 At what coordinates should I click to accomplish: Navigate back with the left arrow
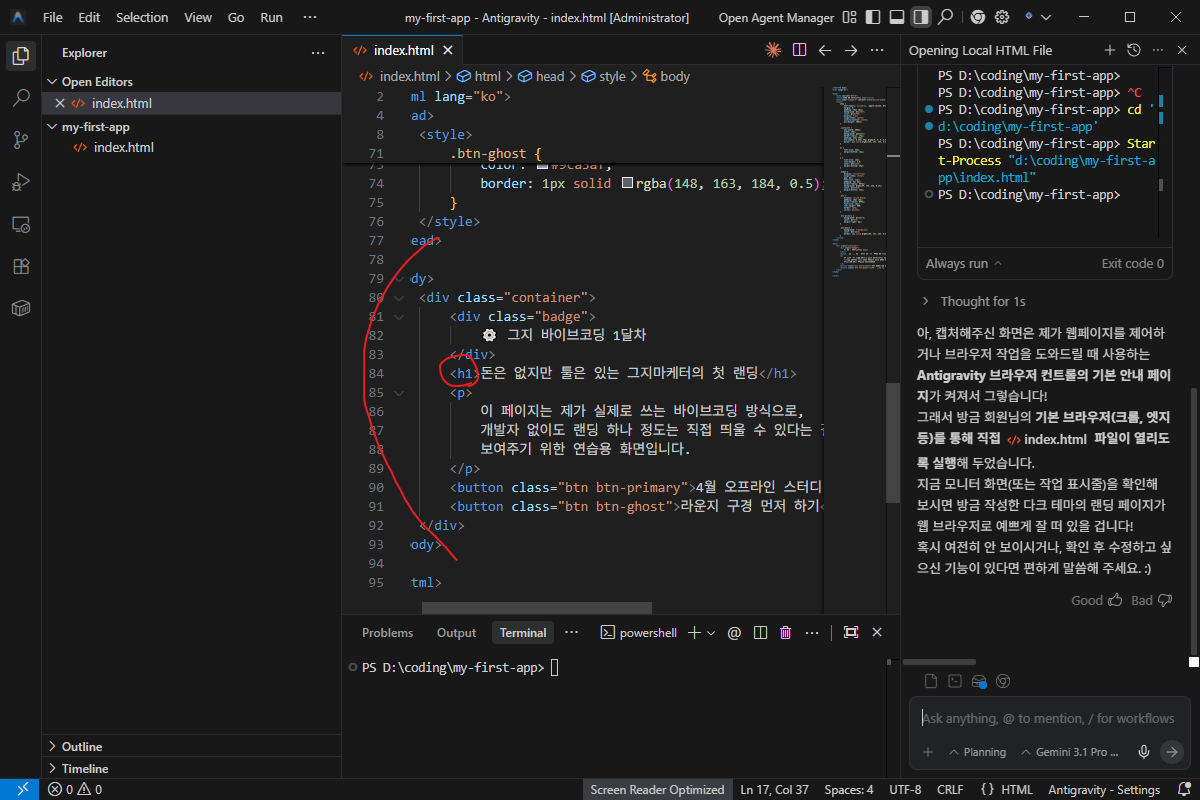pyautogui.click(x=825, y=50)
